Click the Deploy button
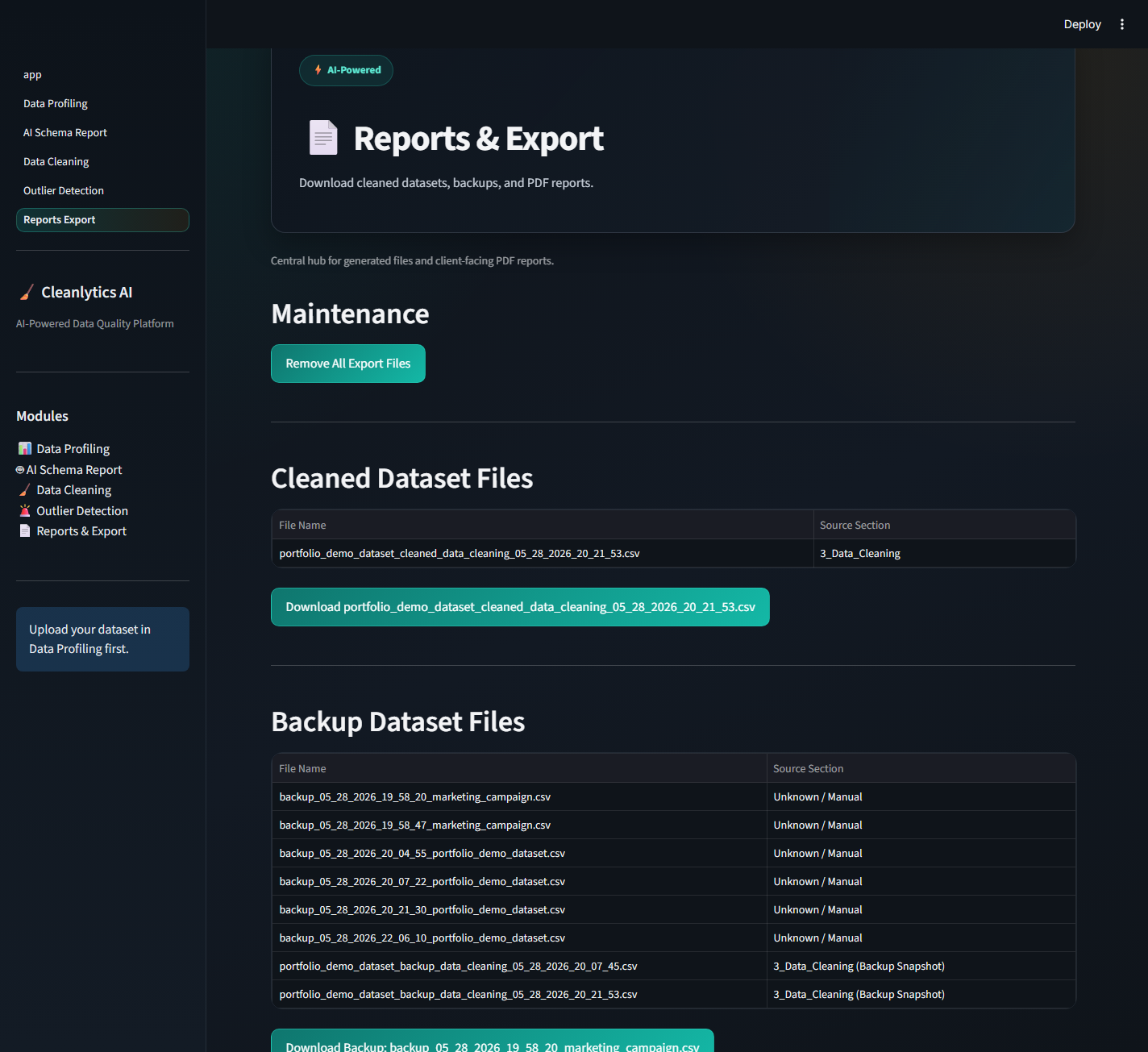The height and width of the screenshot is (1052, 1148). (x=1082, y=24)
